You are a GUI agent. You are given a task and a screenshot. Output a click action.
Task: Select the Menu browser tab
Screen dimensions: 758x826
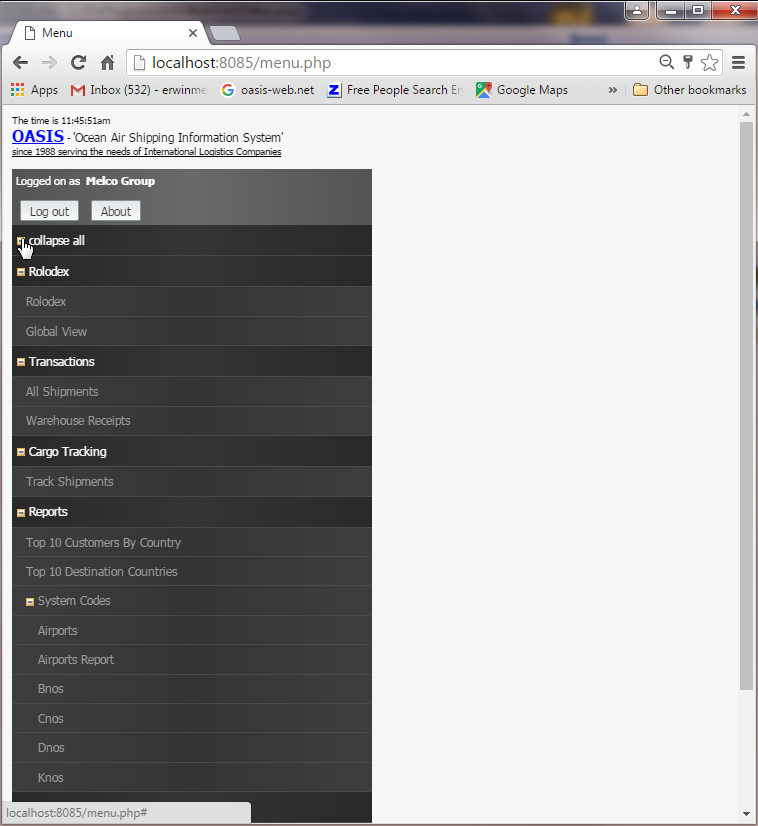point(108,33)
